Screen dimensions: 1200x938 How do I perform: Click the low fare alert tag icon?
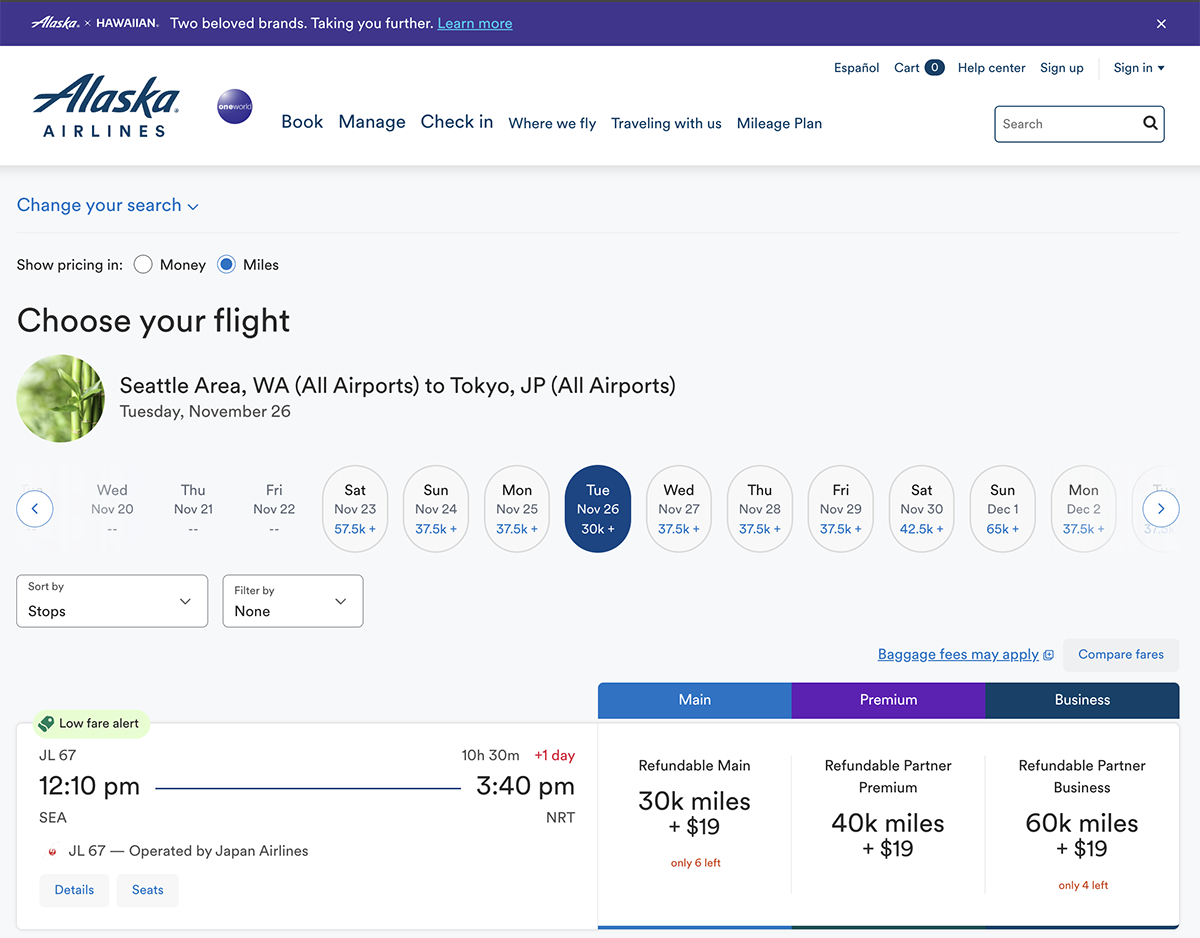(x=46, y=722)
